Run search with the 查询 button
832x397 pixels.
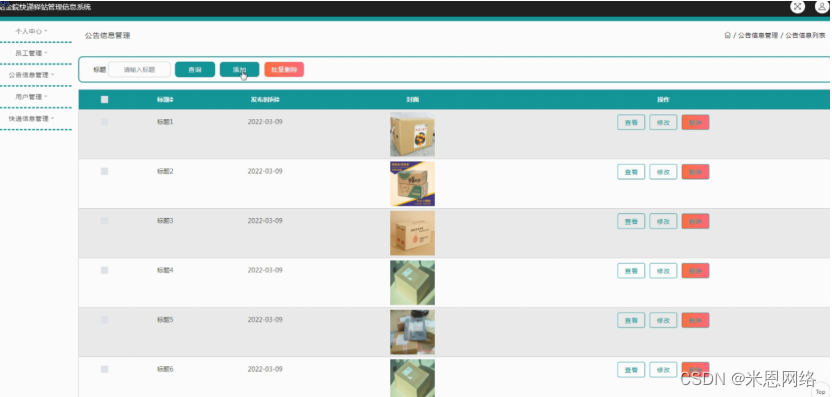[x=195, y=70]
